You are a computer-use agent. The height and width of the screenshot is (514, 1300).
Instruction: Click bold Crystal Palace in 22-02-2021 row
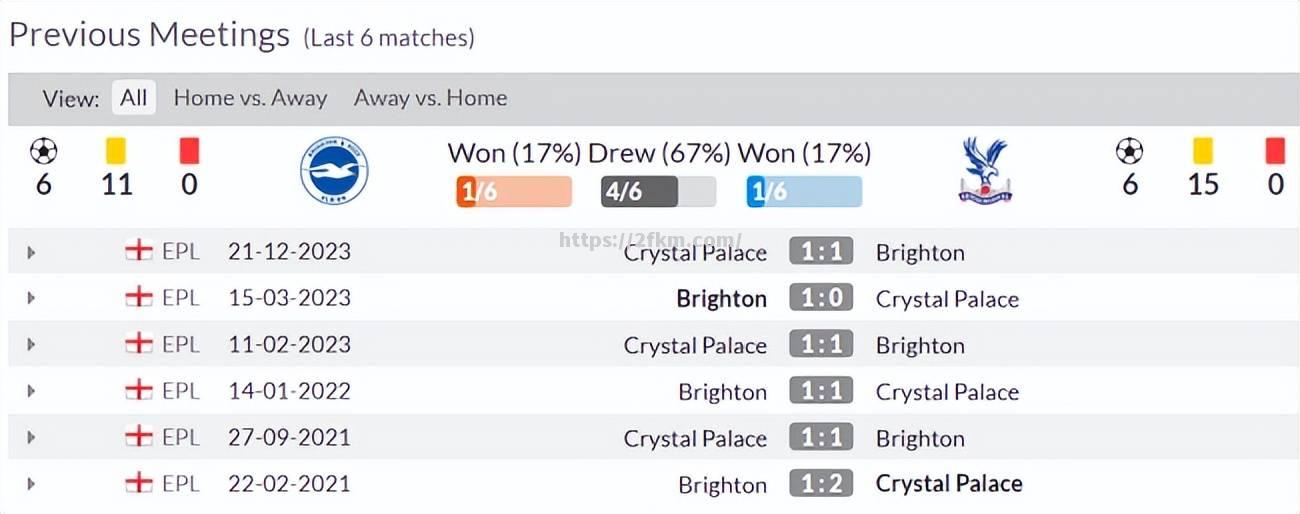point(948,484)
